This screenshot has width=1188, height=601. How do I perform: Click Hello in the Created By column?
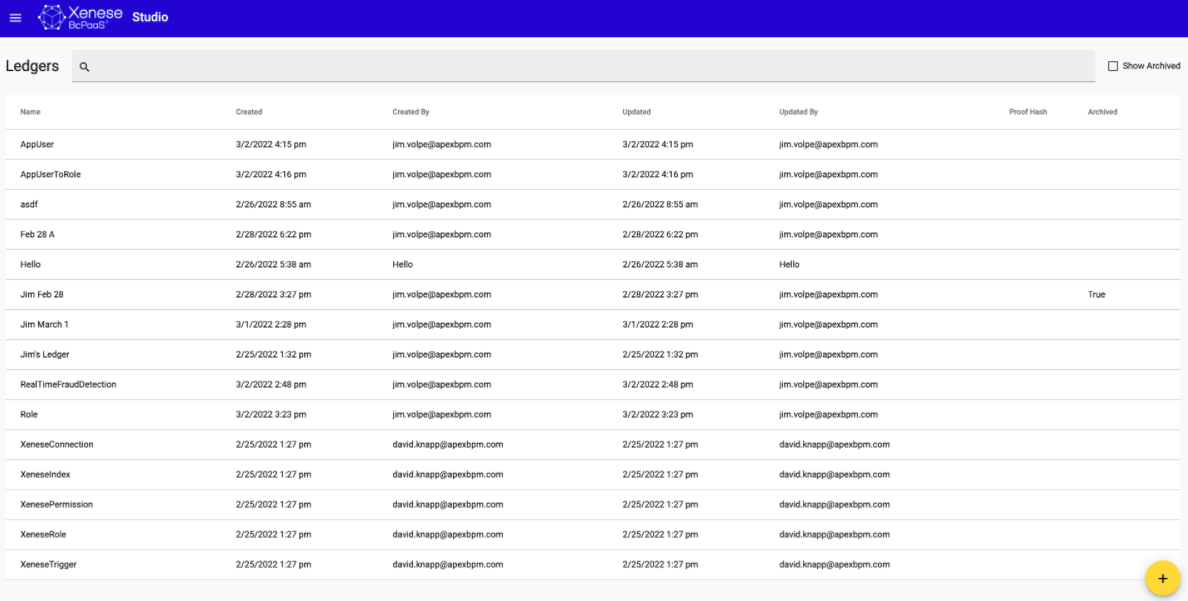[402, 265]
